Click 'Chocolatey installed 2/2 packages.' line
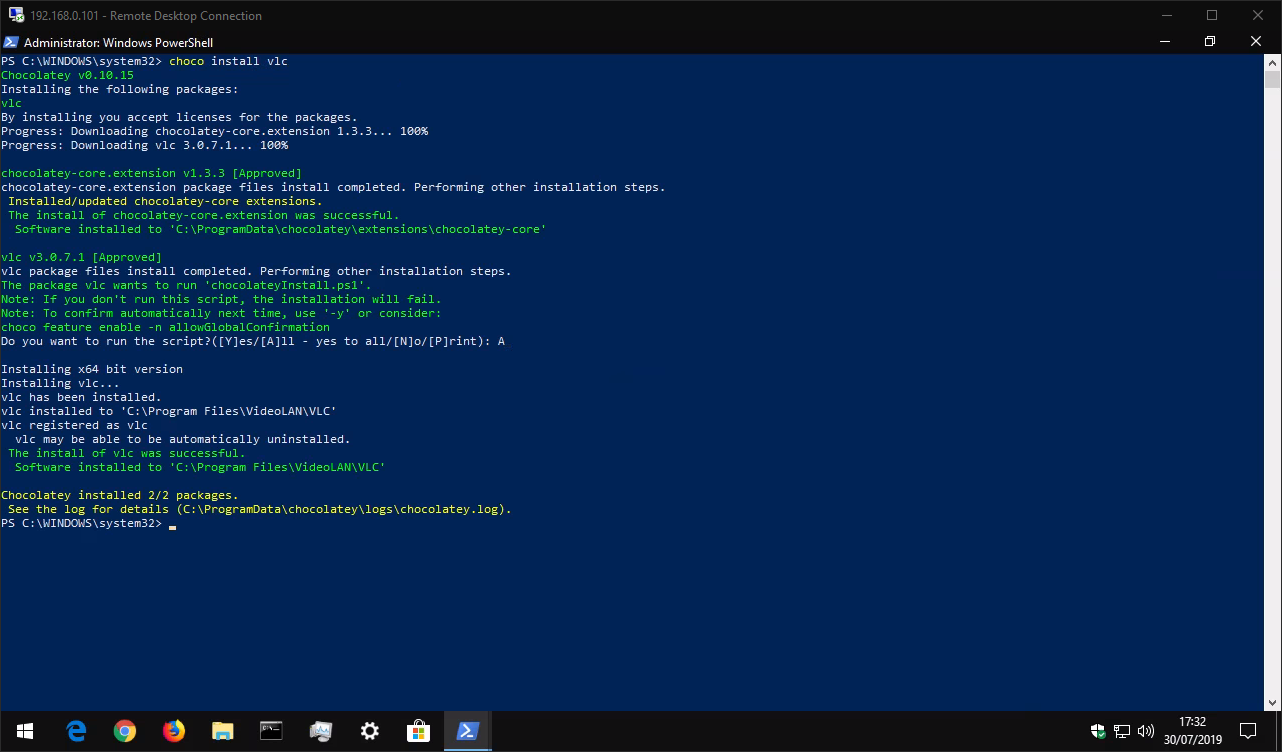1282x752 pixels. coord(119,495)
